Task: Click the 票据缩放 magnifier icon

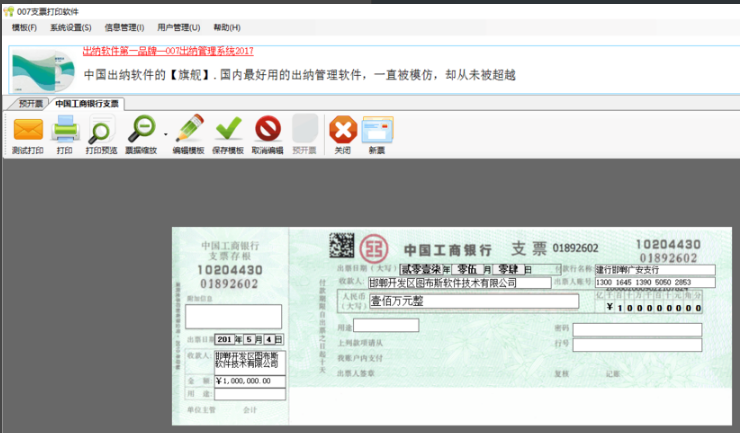Action: coord(141,128)
